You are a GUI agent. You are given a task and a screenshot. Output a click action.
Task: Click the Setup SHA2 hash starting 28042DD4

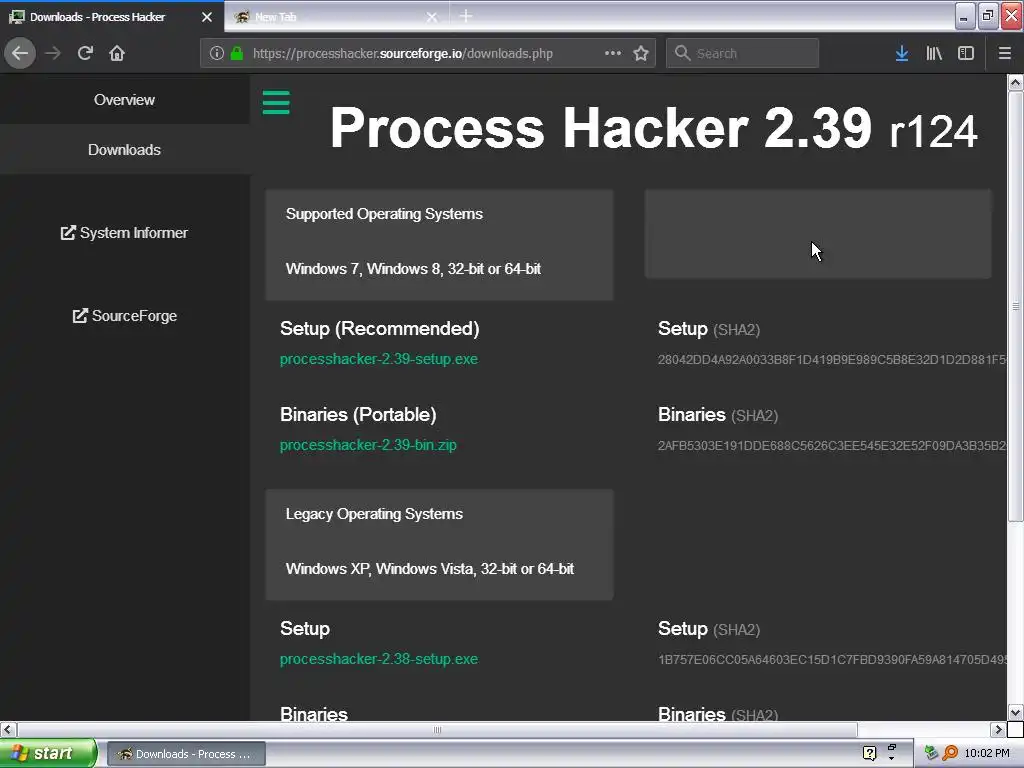tap(832, 359)
